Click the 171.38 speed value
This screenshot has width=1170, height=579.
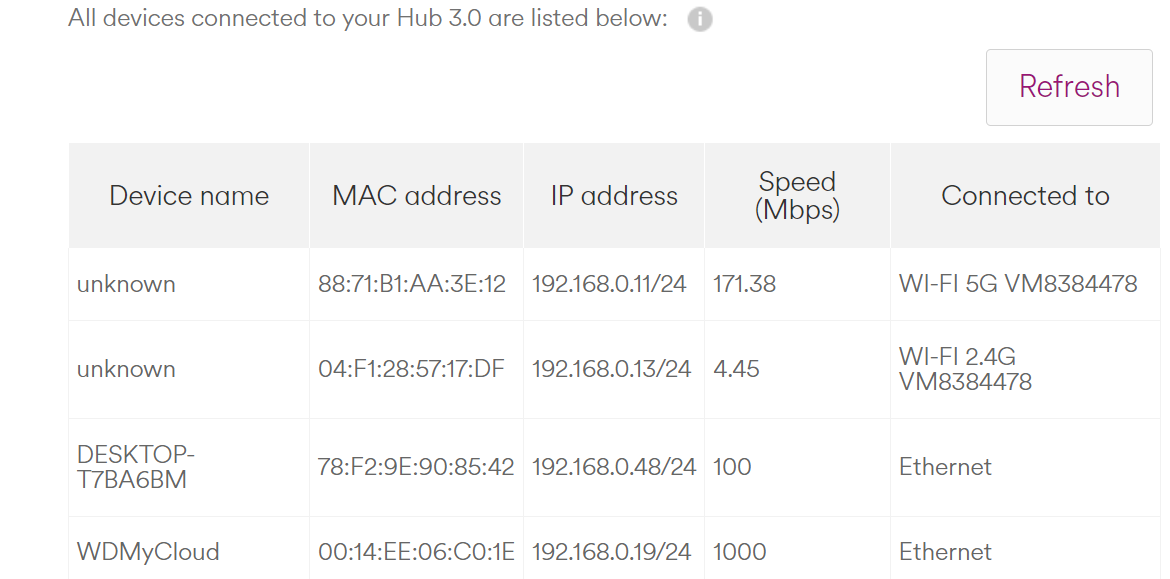click(x=745, y=284)
